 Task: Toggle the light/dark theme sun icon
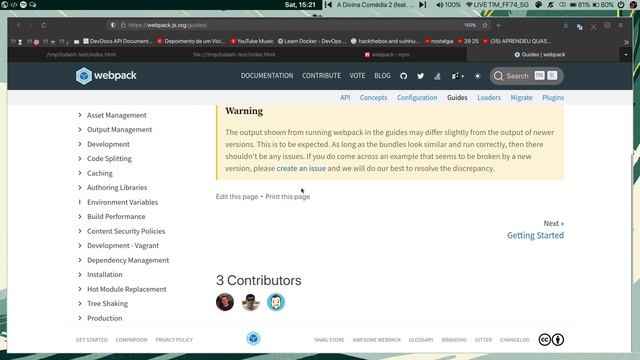point(477,76)
